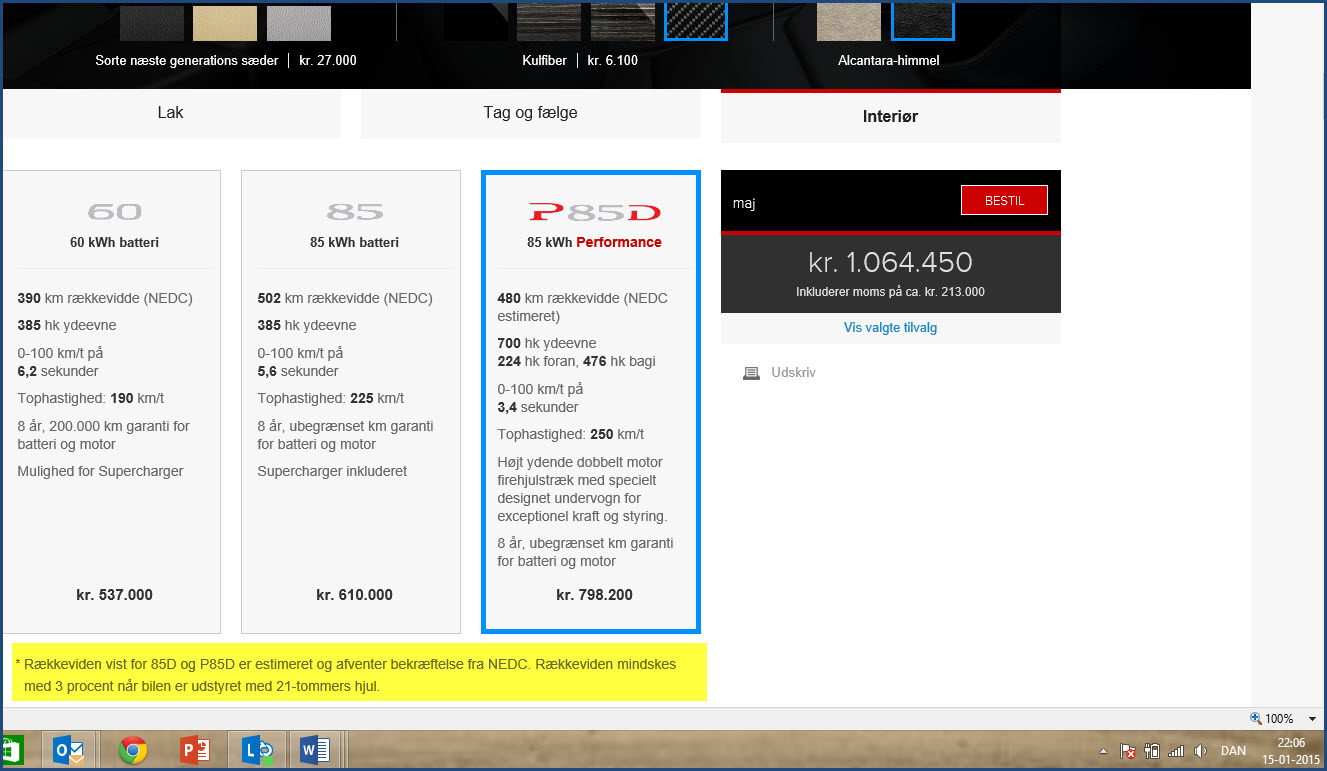Click the '502 km rækkevidde (NEDC)' text
Viewport: 1327px width, 771px height.
tap(345, 298)
